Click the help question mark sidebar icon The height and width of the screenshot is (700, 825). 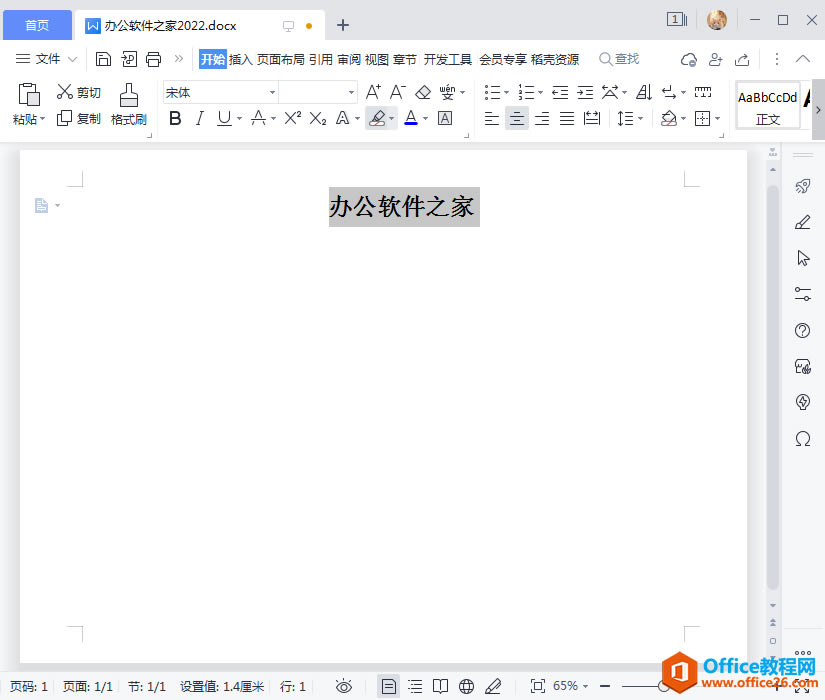802,331
